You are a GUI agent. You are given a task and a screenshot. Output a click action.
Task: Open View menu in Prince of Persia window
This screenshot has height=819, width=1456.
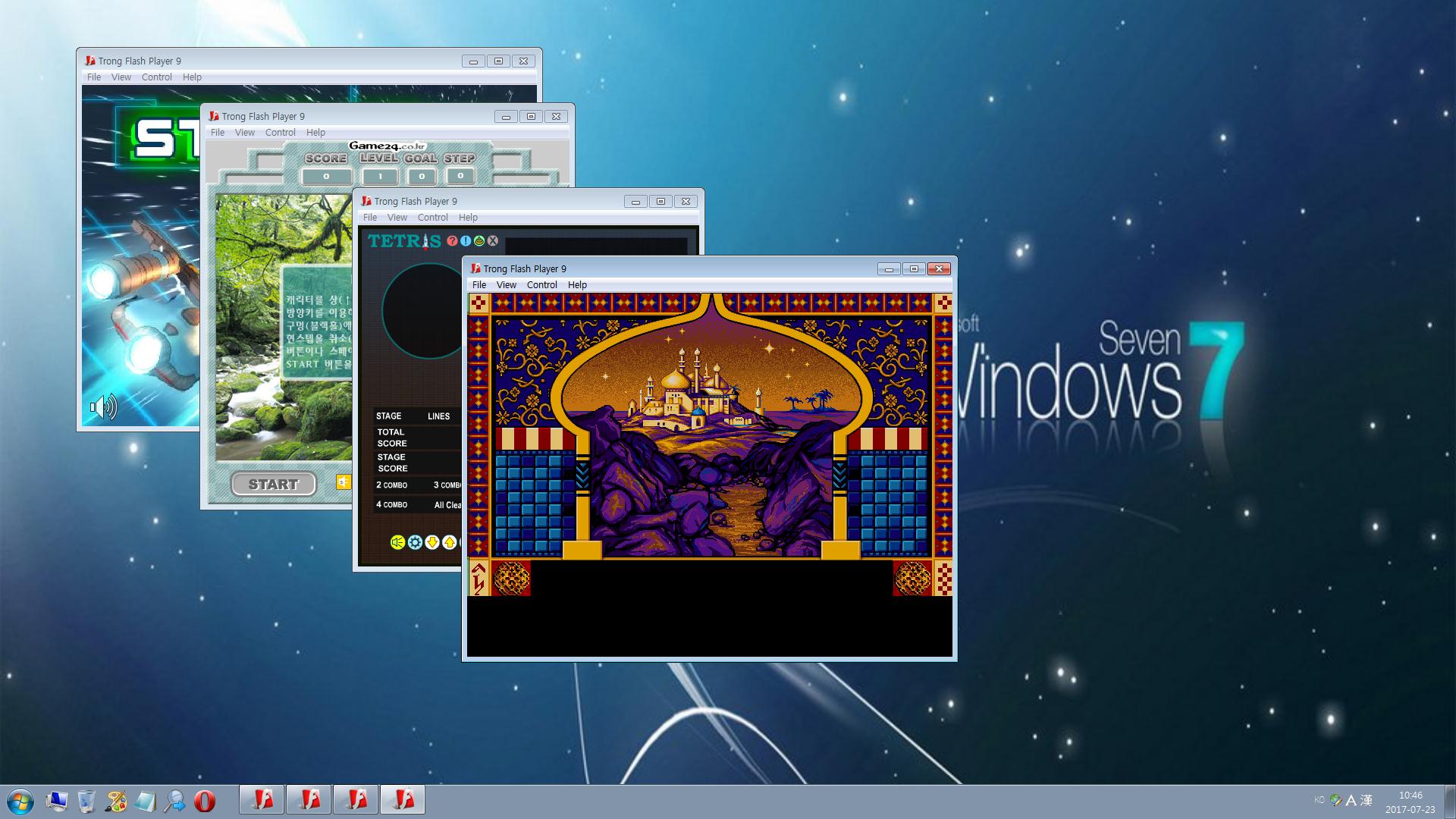[x=507, y=285]
